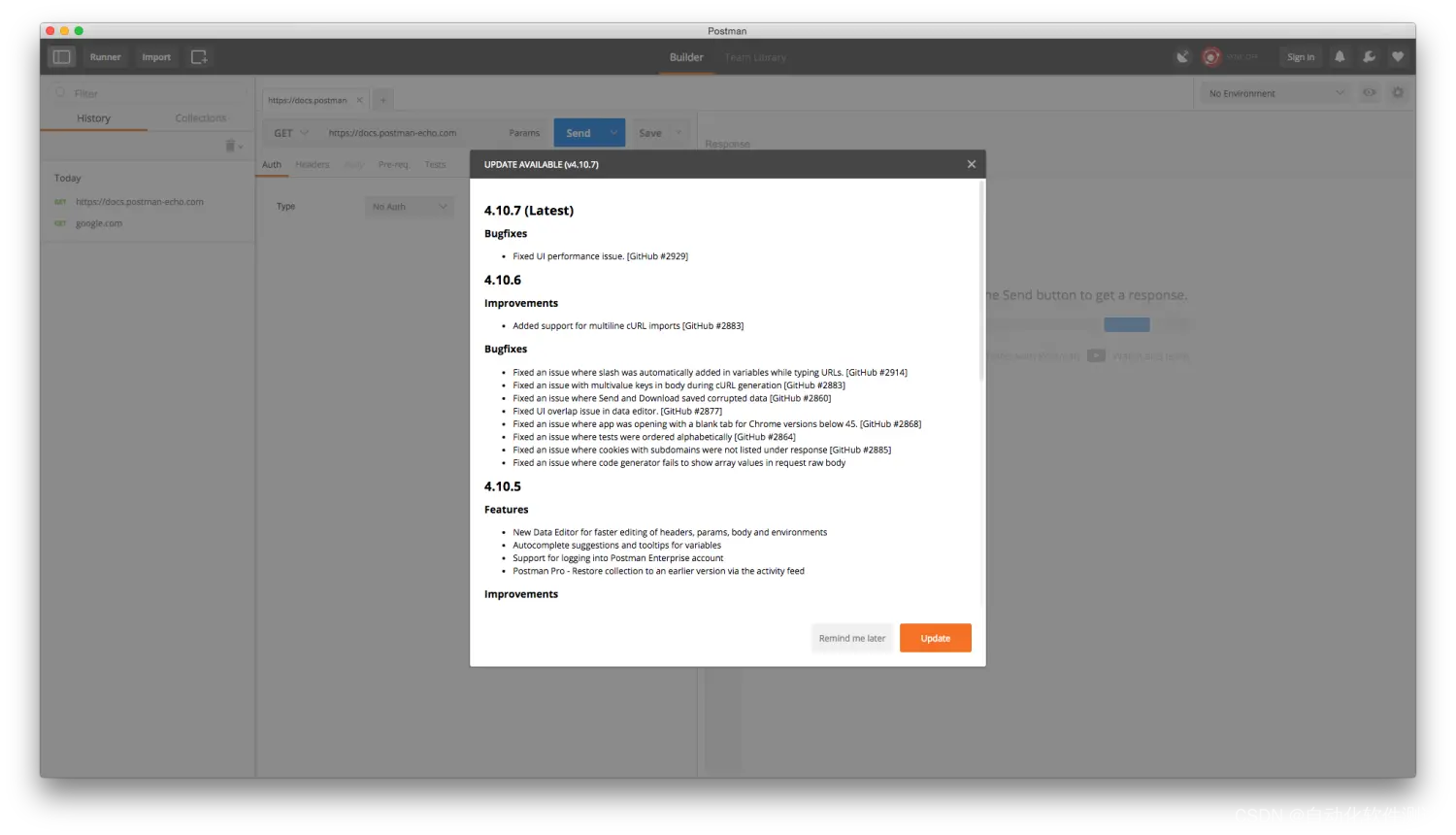Viewport: 1456px width, 835px height.
Task: Click the '4.10.7 (Latest)' heading
Action: 529,211
